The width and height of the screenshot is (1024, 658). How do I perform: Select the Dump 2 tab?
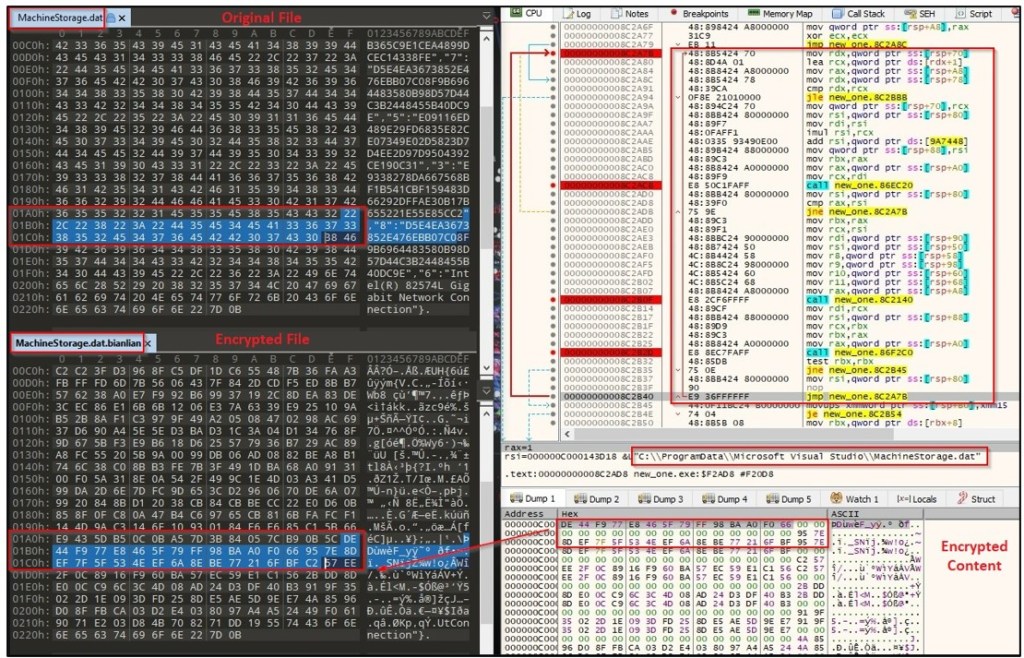tap(602, 498)
